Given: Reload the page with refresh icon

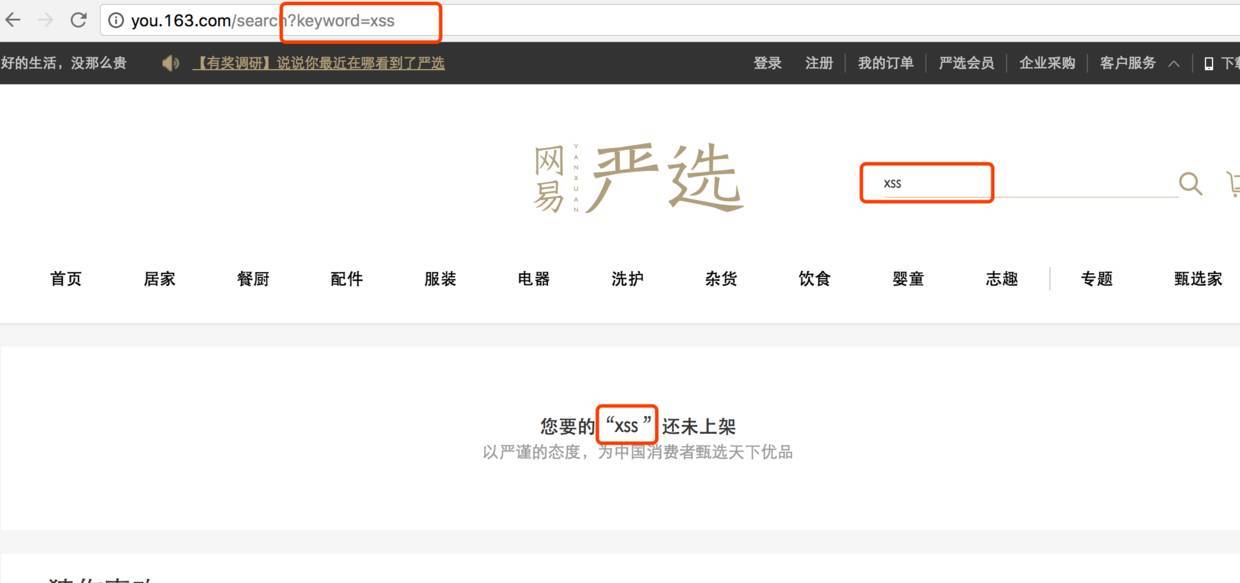Looking at the screenshot, I should tap(78, 20).
